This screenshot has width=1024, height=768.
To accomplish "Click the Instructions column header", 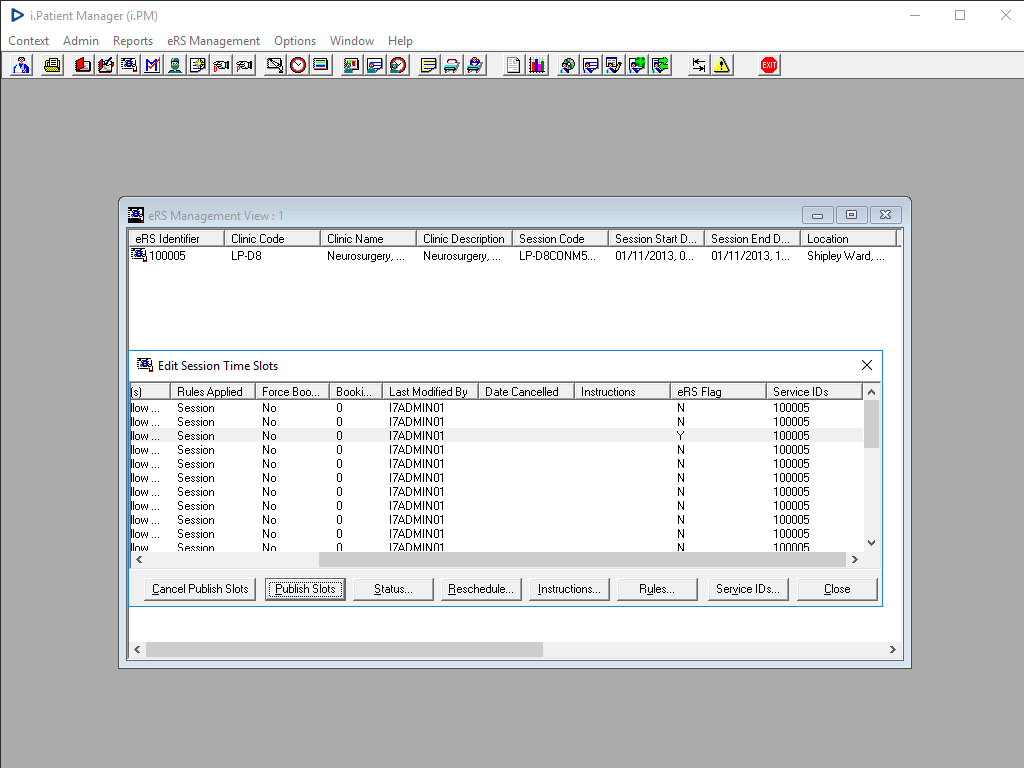I will 622,392.
